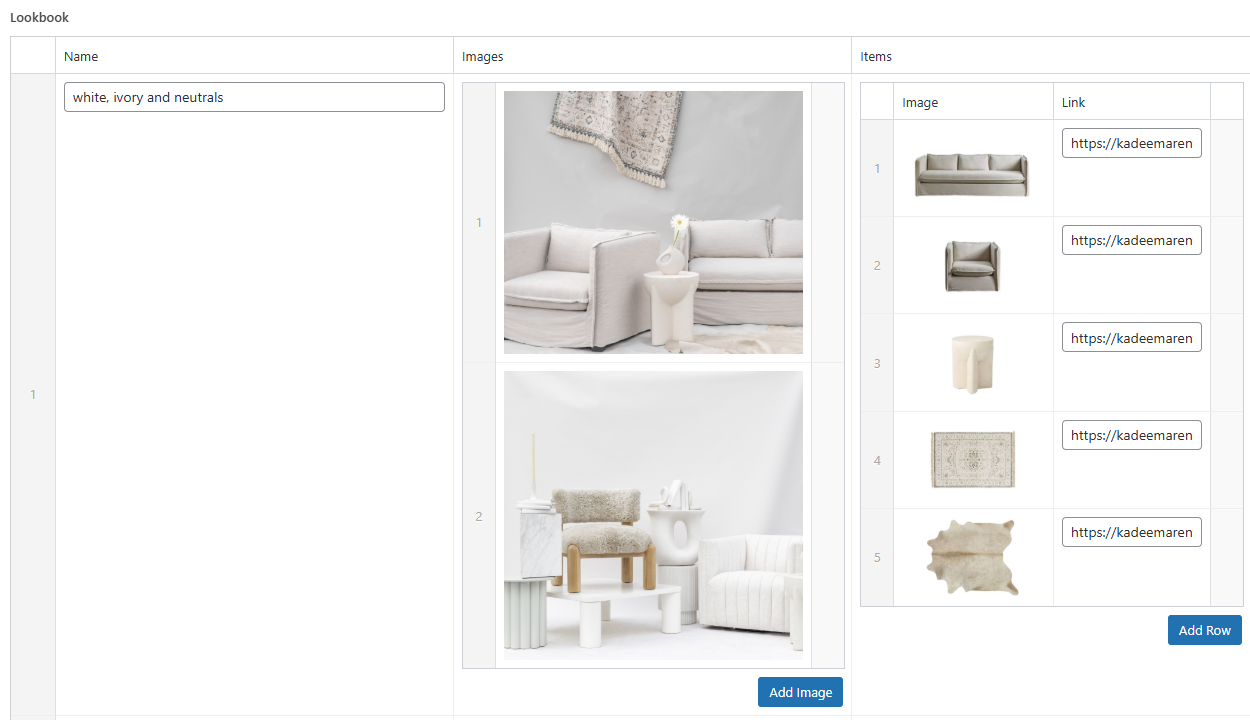Edit the Link field for side table item

[x=1131, y=338]
